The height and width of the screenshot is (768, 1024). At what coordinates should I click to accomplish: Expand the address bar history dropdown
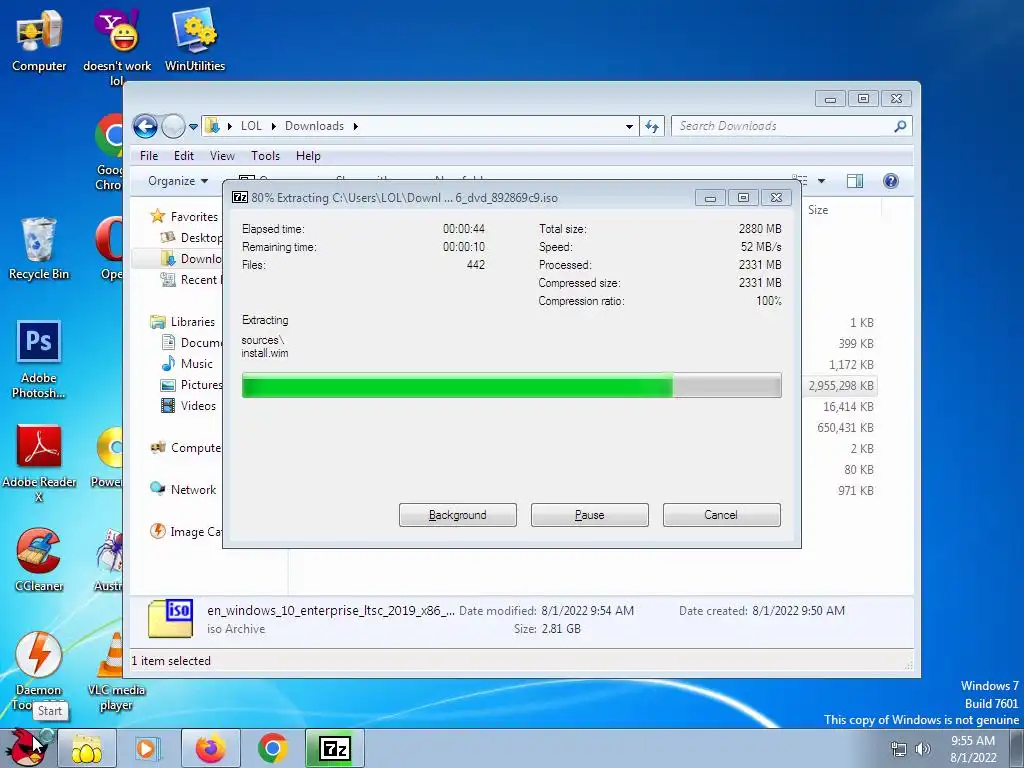click(x=629, y=127)
